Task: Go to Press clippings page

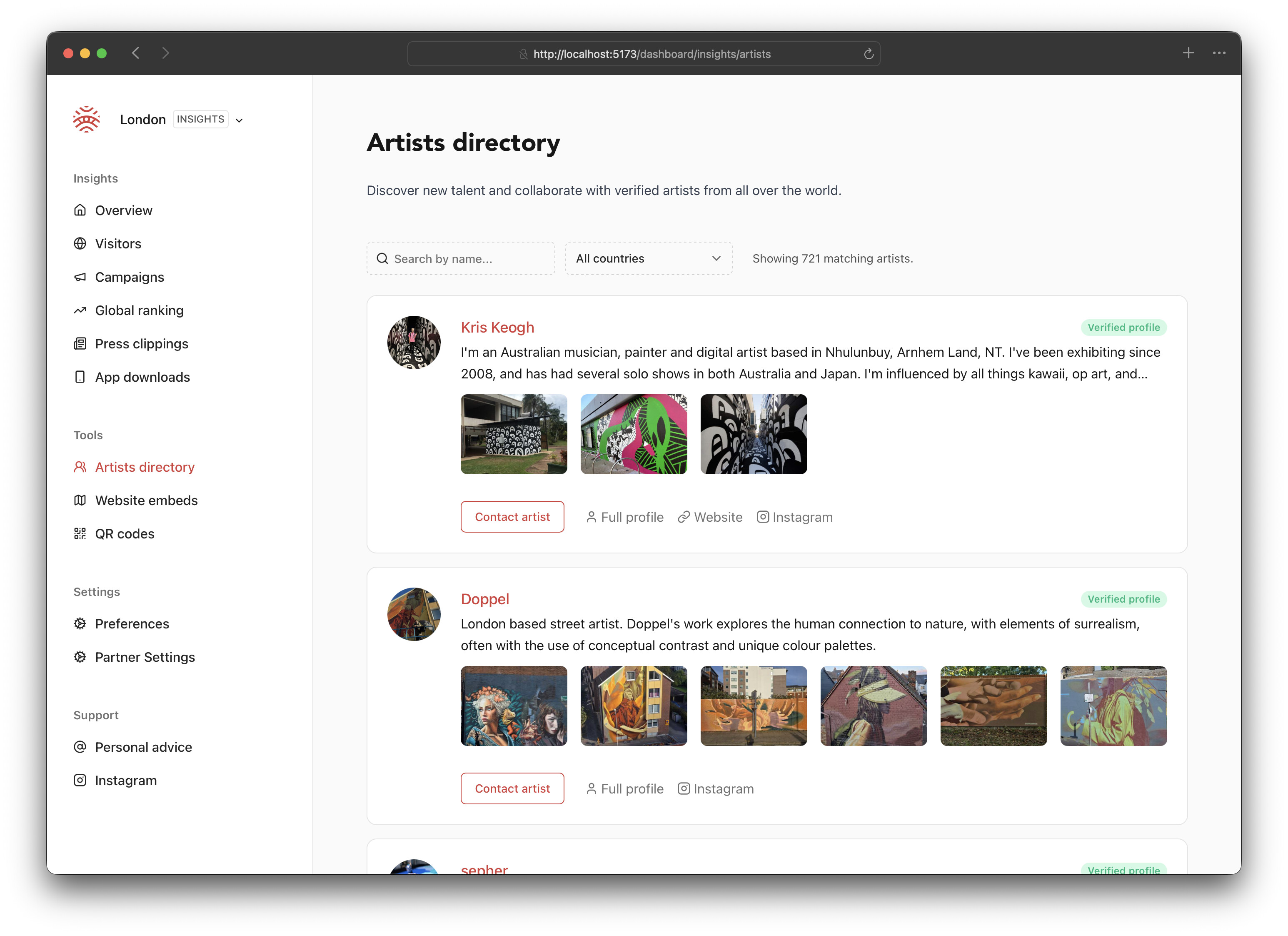Action: 141,344
